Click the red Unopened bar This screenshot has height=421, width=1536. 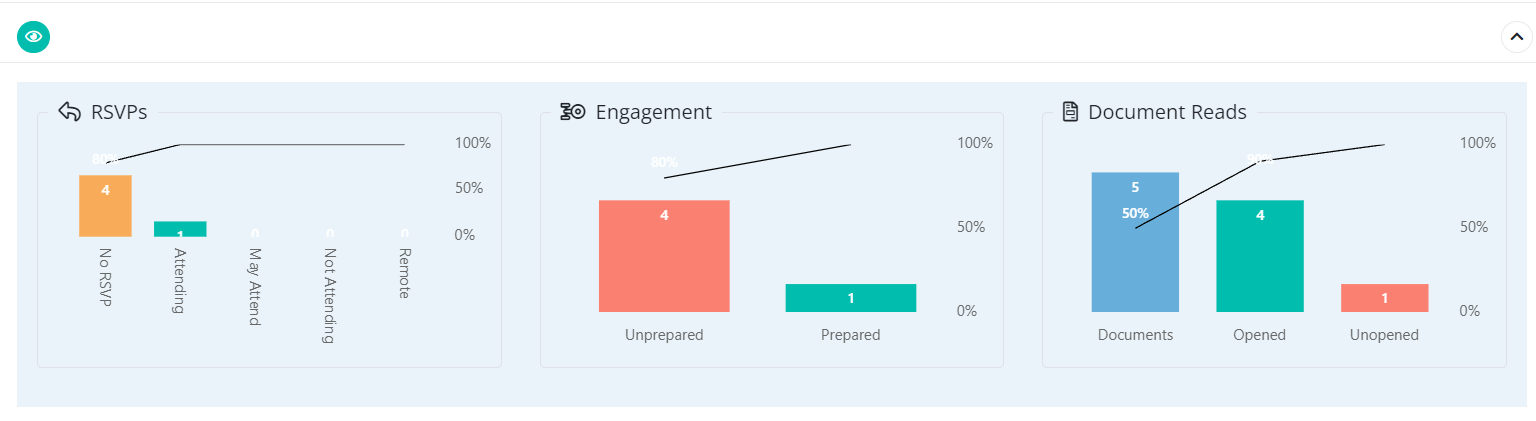point(1385,298)
